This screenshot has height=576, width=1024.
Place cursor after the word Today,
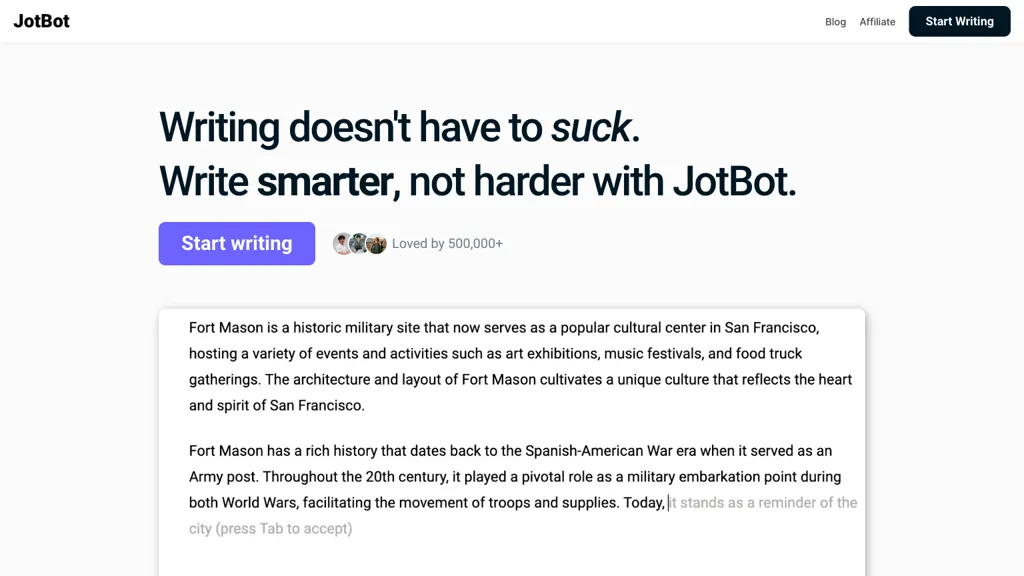coord(667,502)
